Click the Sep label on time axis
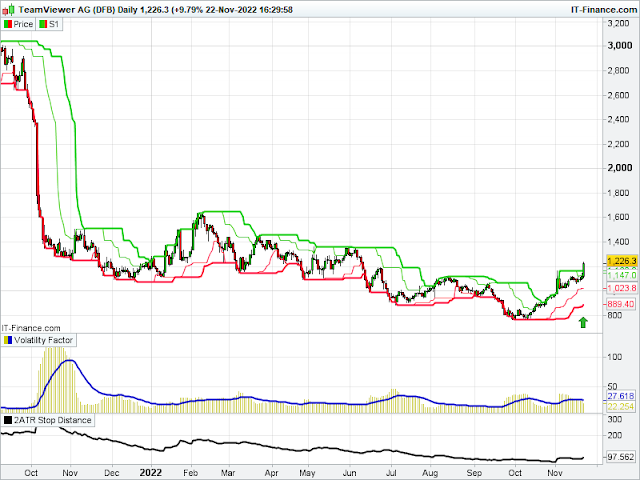640x480 pixels. tap(473, 473)
